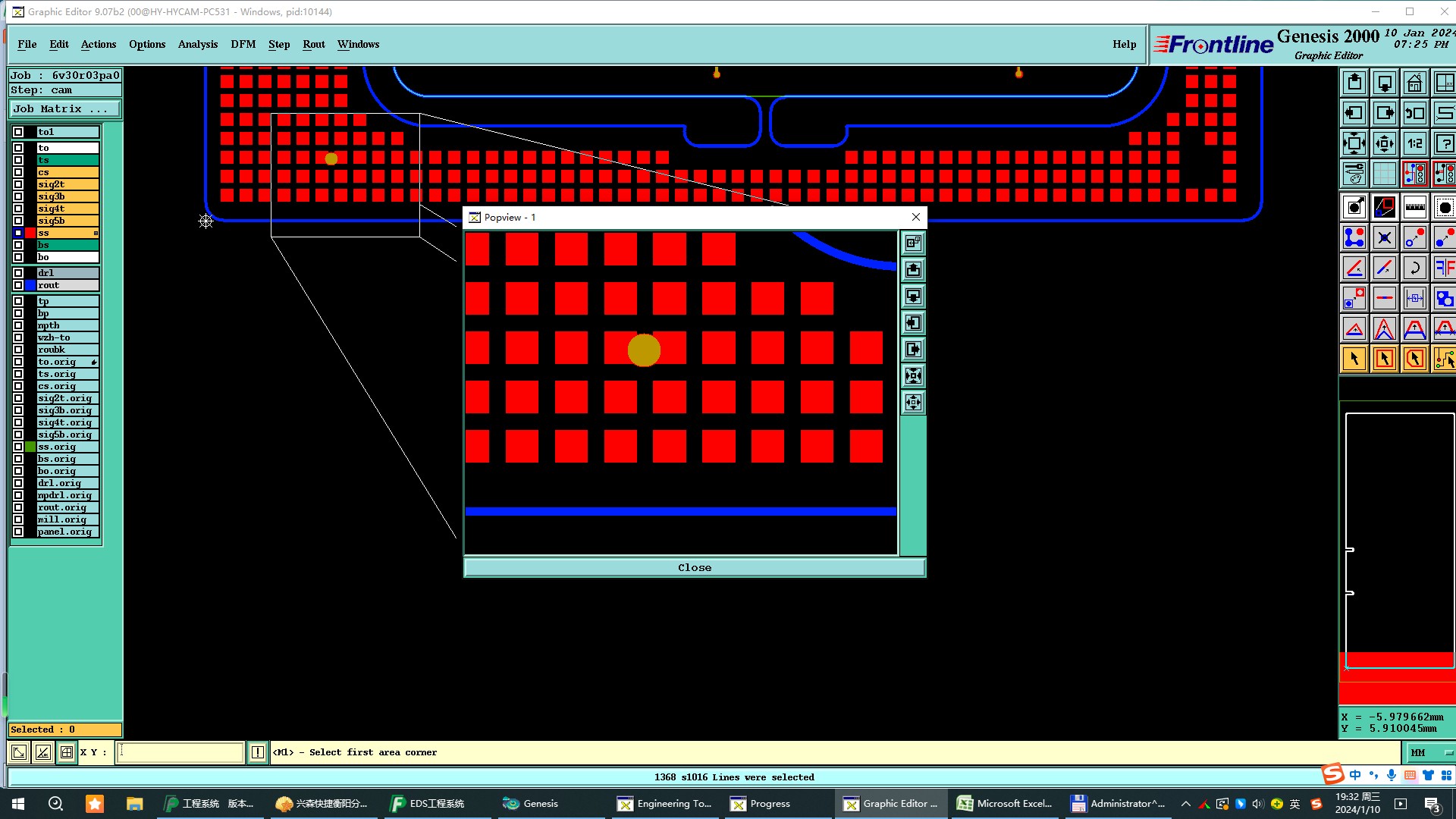
Task: Click the delete feature X icon
Action: point(1384,238)
